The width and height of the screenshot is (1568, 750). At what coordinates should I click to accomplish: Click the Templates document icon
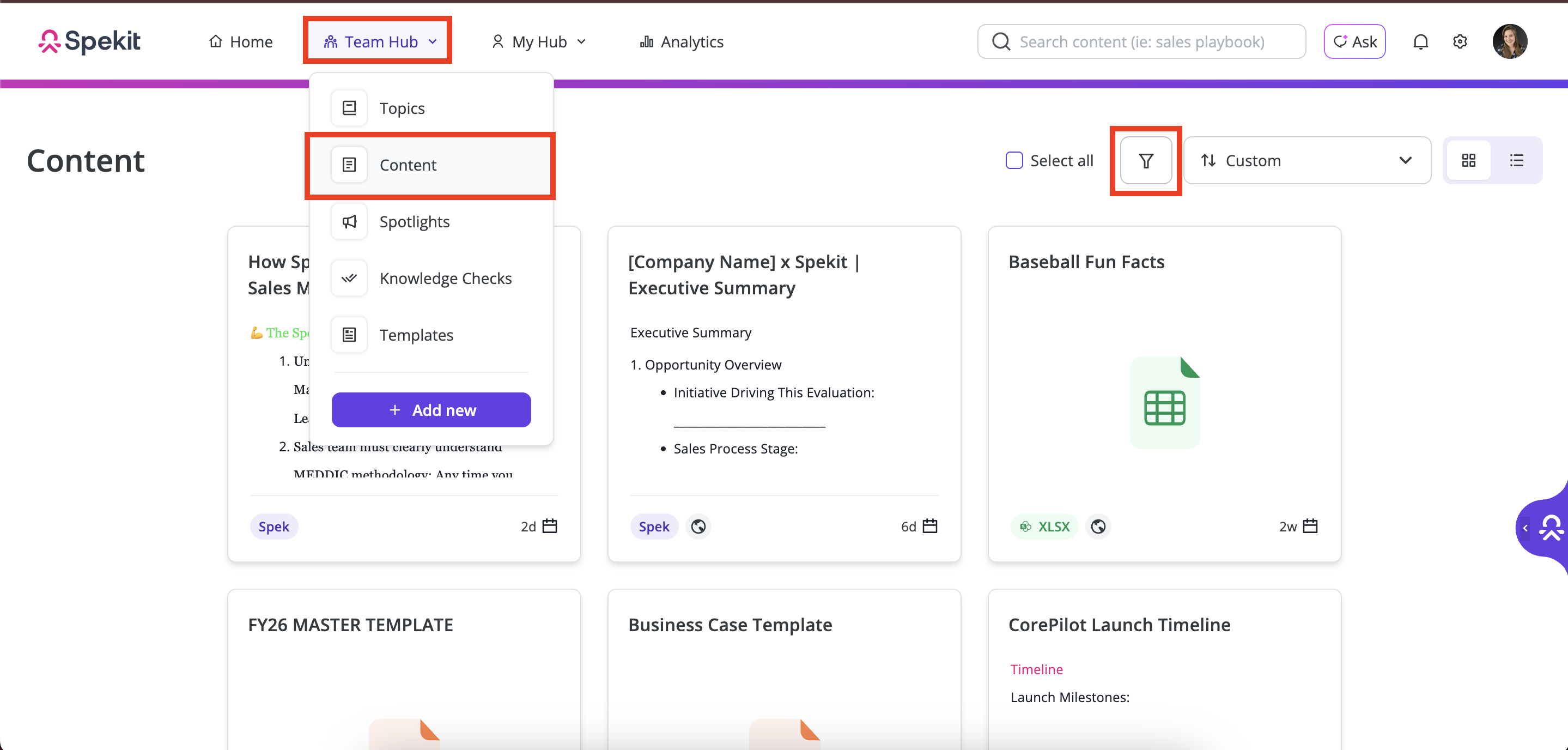349,334
